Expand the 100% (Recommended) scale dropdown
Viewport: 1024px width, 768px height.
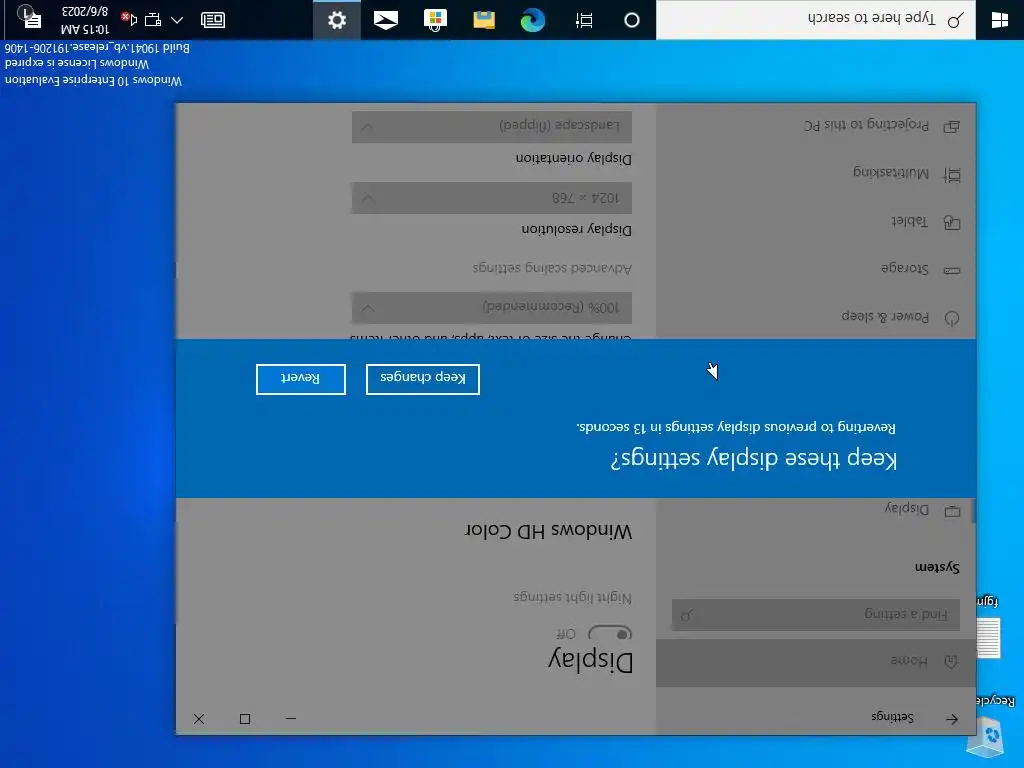click(x=492, y=308)
